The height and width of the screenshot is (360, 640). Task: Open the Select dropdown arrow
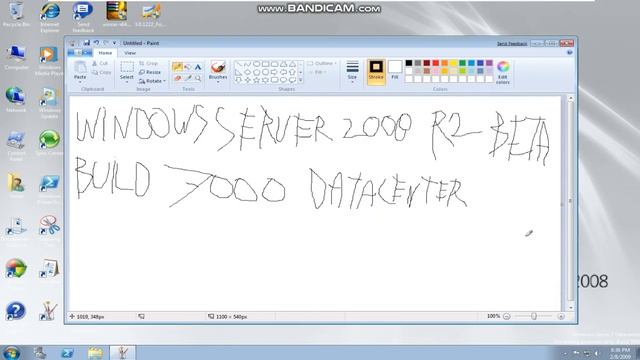pos(127,82)
